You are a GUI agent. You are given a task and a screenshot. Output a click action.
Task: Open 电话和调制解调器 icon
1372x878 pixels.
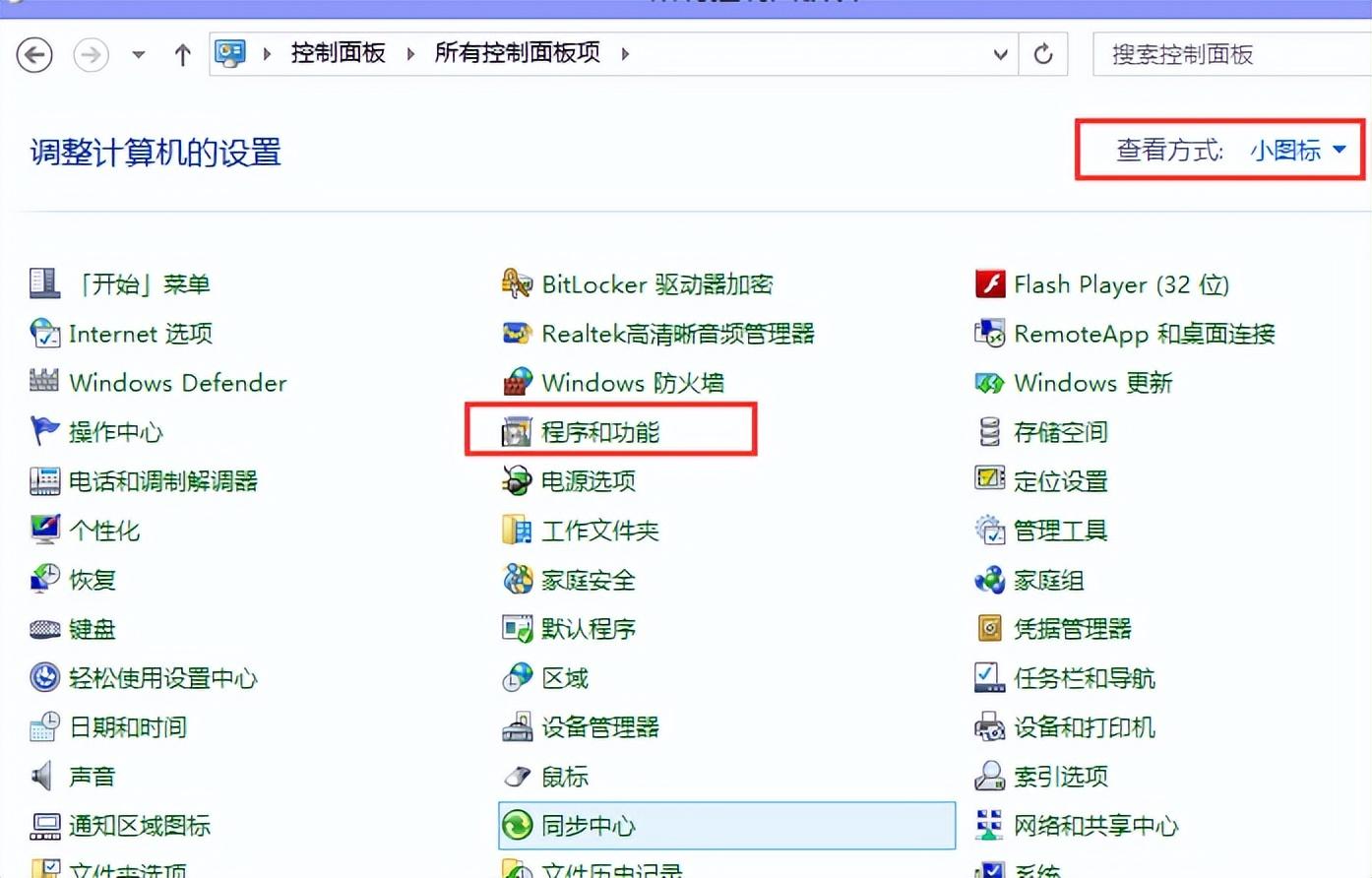click(x=44, y=480)
